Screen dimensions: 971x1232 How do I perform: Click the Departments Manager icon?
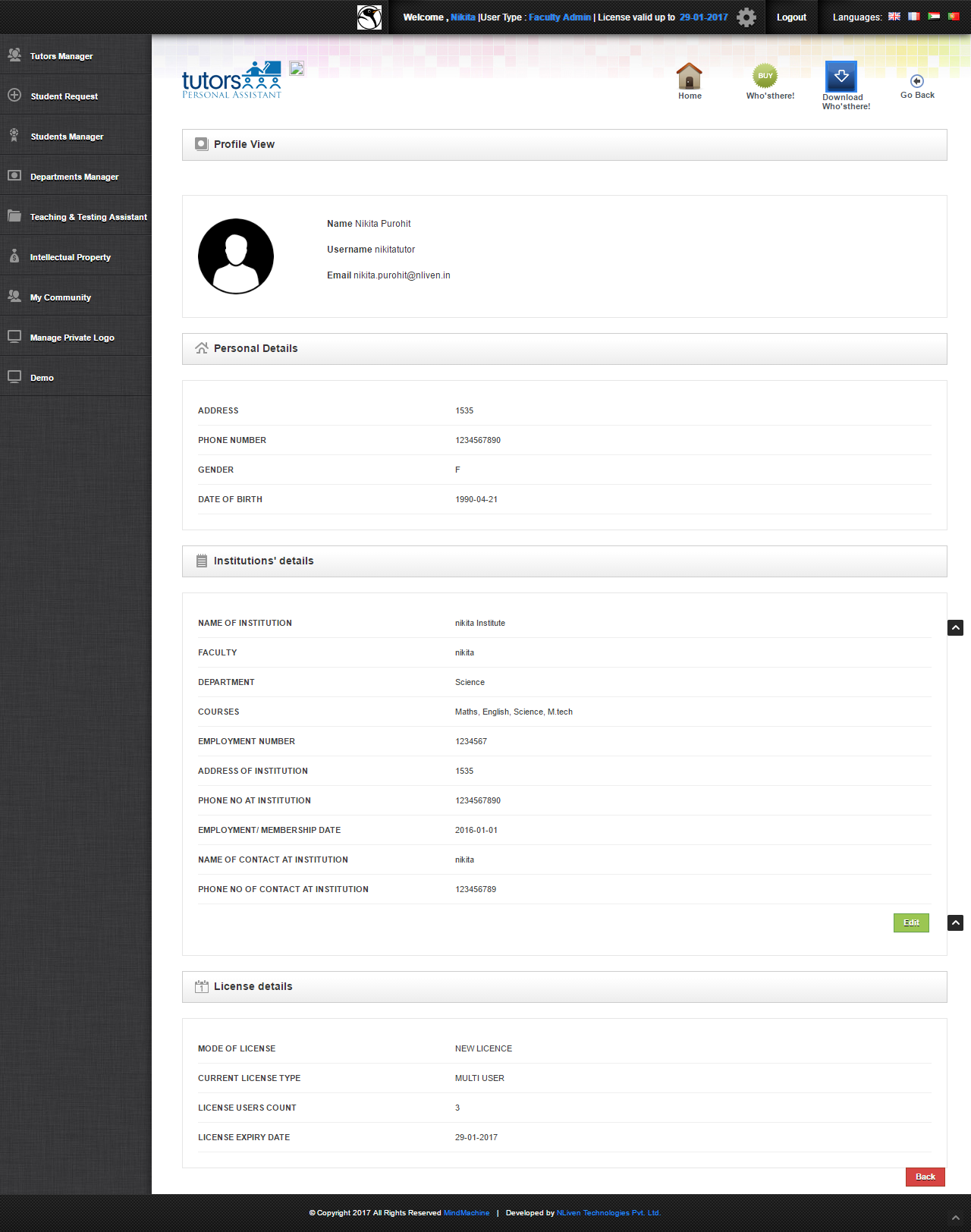click(x=14, y=175)
